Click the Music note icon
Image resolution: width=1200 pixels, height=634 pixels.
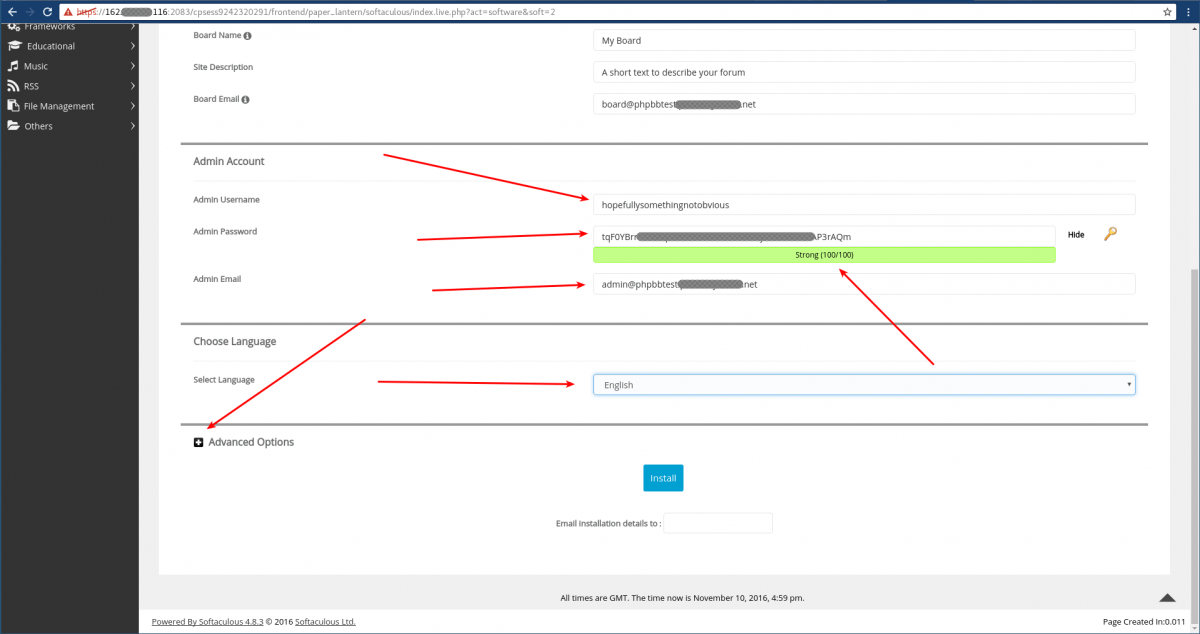(x=13, y=66)
